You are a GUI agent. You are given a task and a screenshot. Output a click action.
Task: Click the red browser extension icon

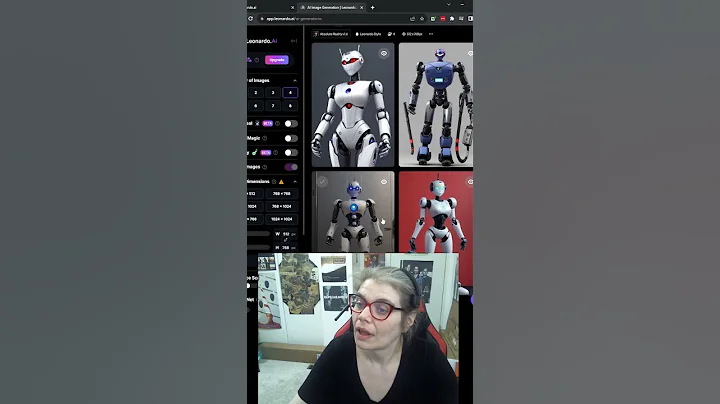pyautogui.click(x=443, y=19)
